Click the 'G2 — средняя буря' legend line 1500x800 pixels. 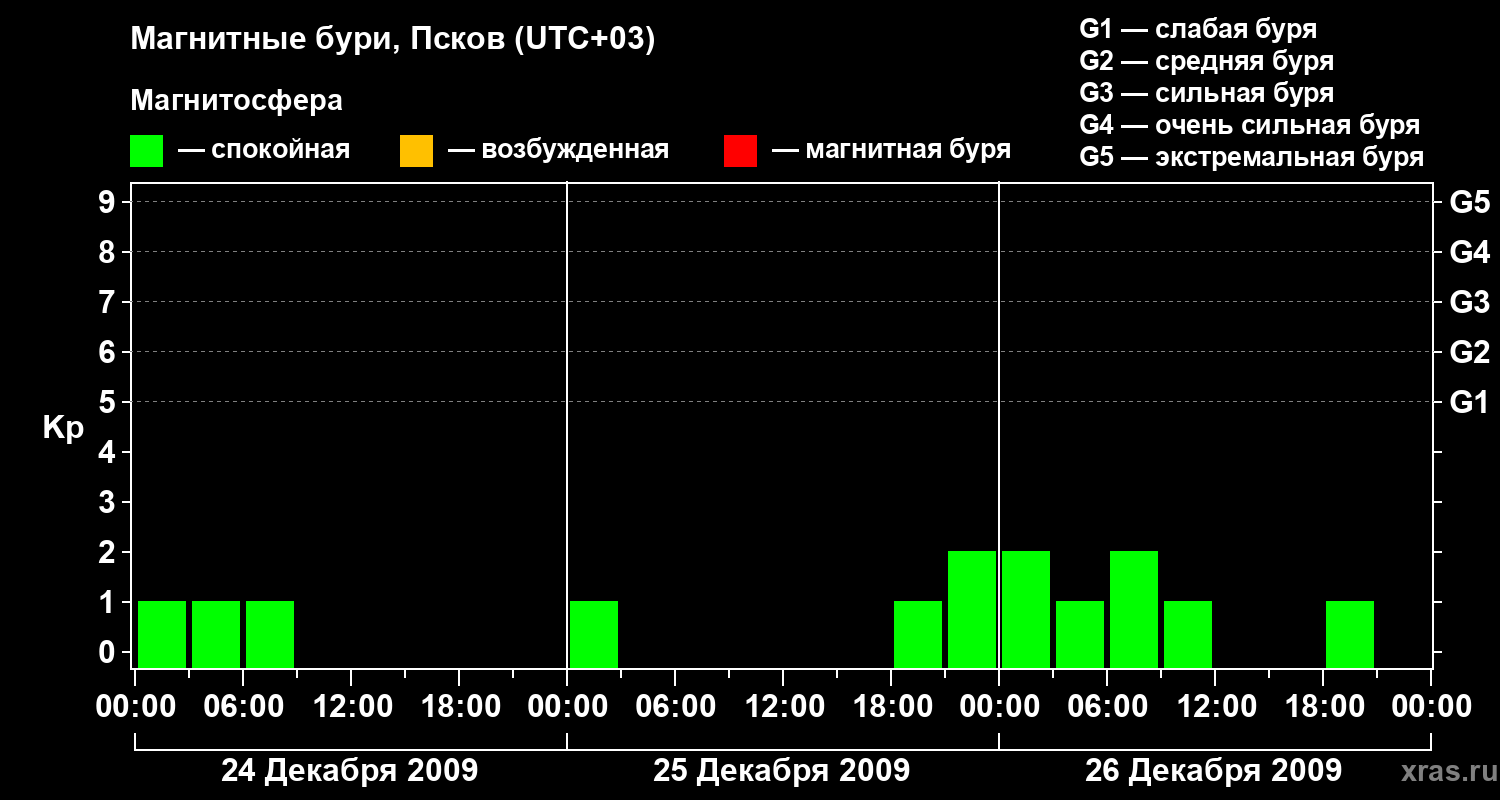pos(1206,61)
